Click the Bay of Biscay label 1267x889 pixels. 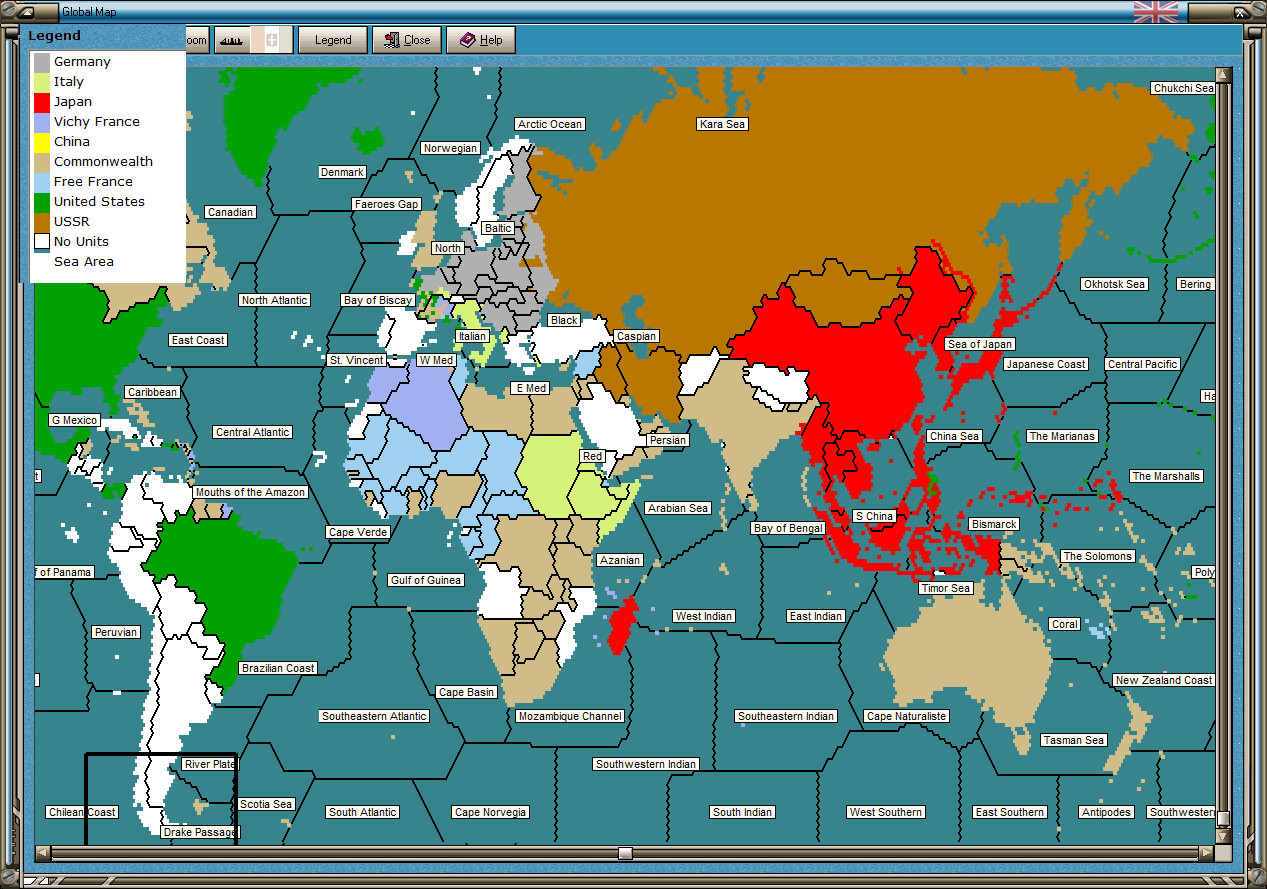pyautogui.click(x=378, y=300)
